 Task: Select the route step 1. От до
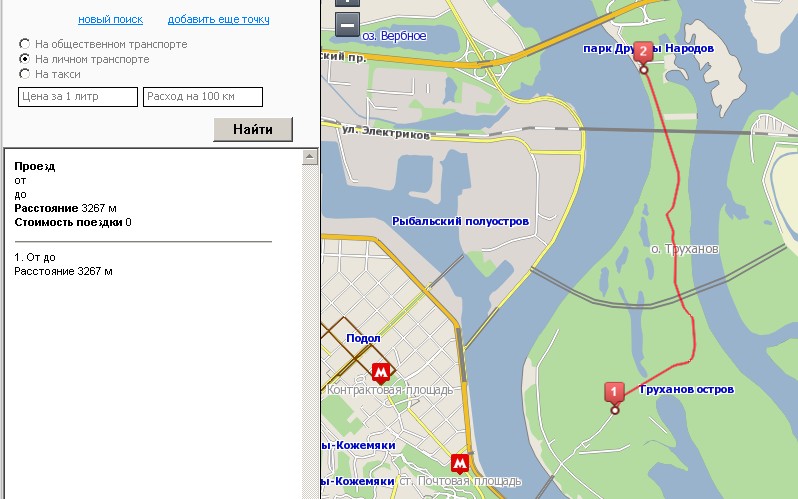tap(42, 257)
